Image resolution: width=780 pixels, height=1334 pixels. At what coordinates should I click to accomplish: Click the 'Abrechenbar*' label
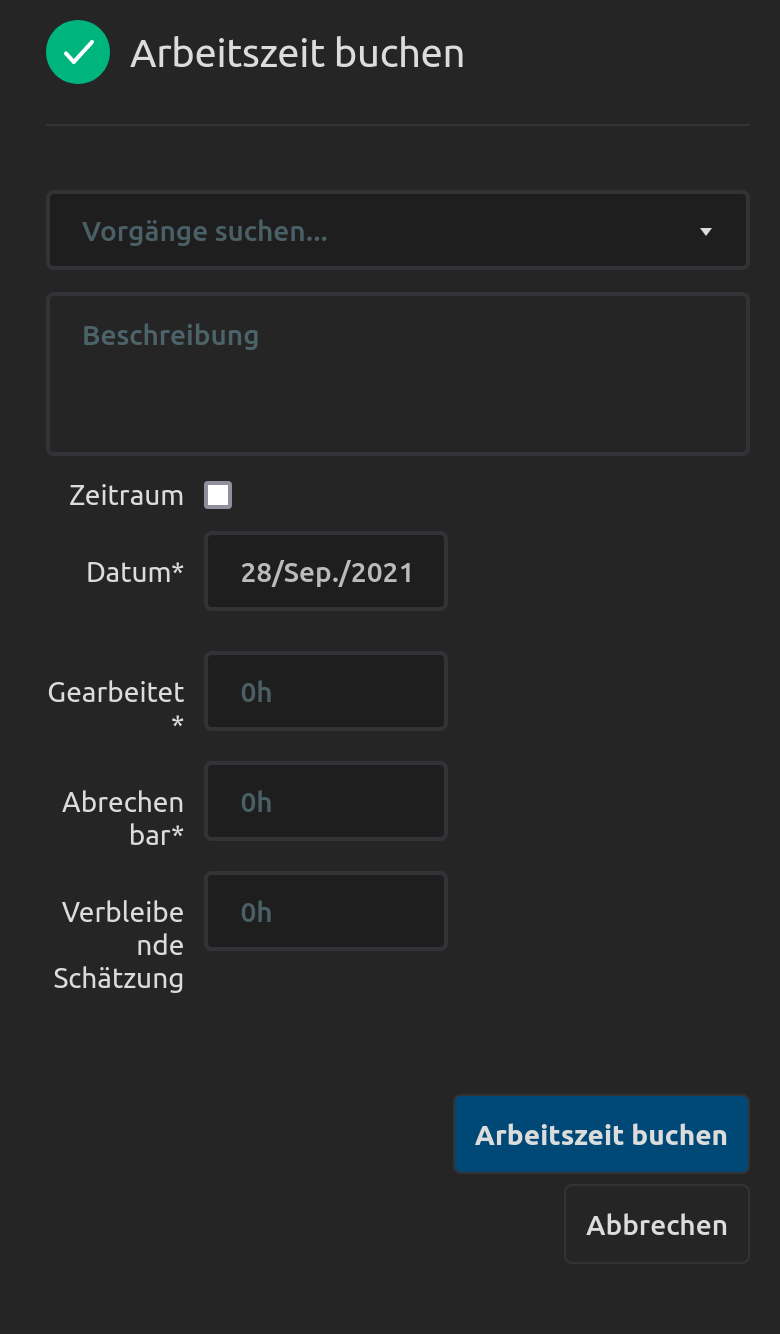coord(124,818)
